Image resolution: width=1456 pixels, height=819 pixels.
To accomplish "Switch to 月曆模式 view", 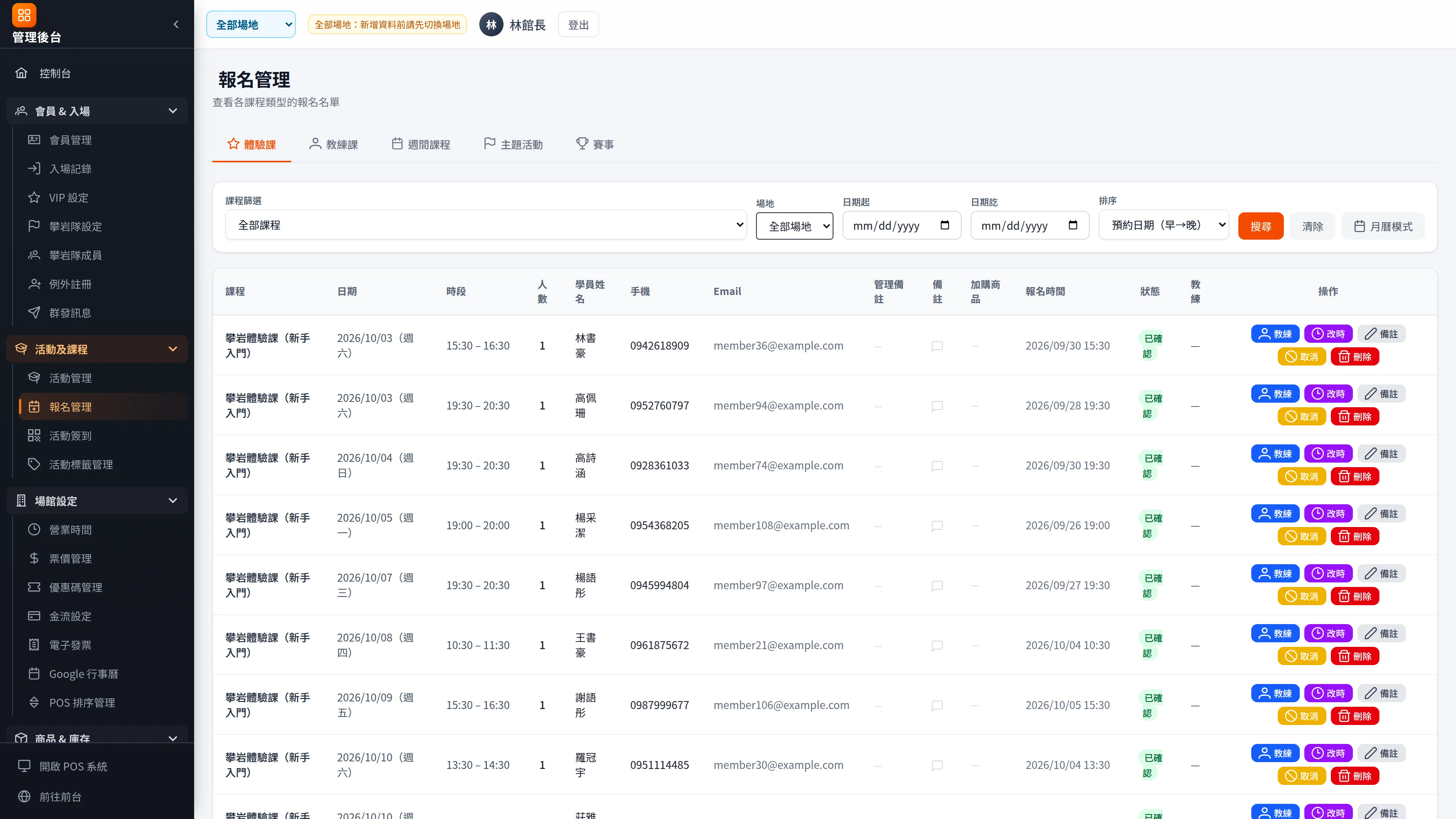I will [x=1383, y=226].
